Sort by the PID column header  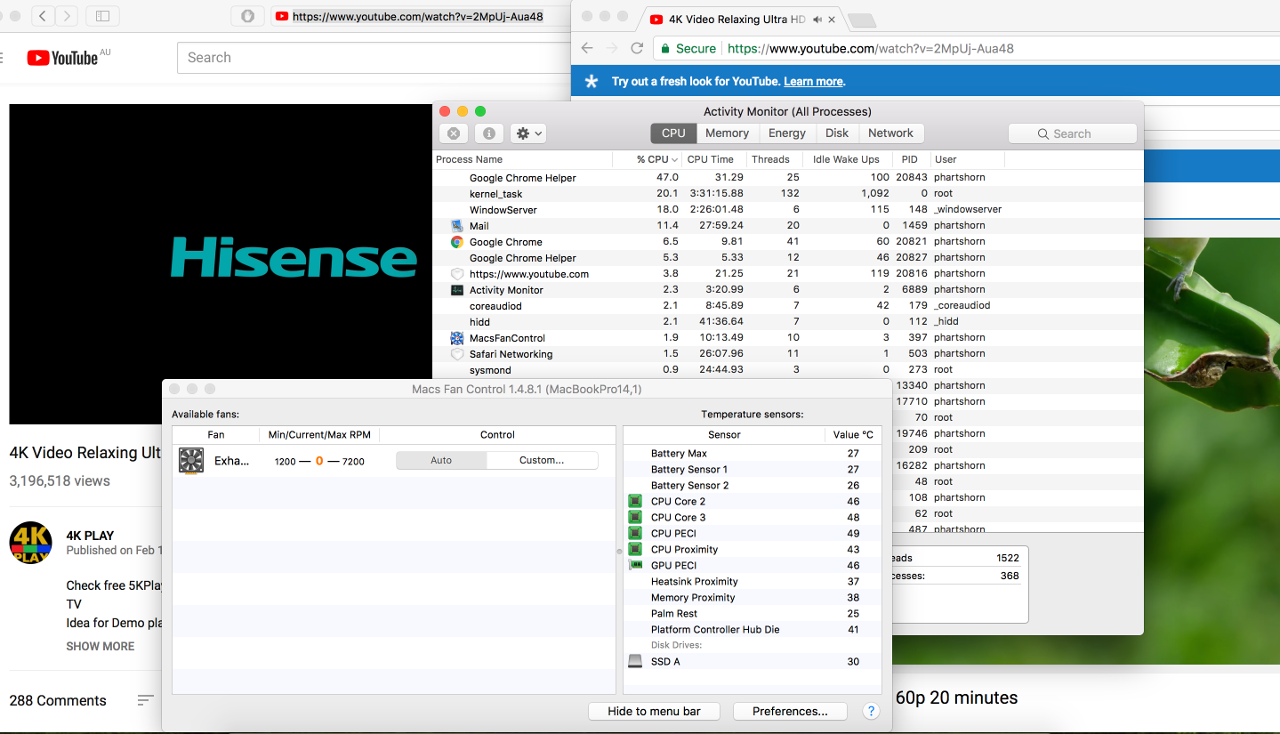[x=909, y=159]
